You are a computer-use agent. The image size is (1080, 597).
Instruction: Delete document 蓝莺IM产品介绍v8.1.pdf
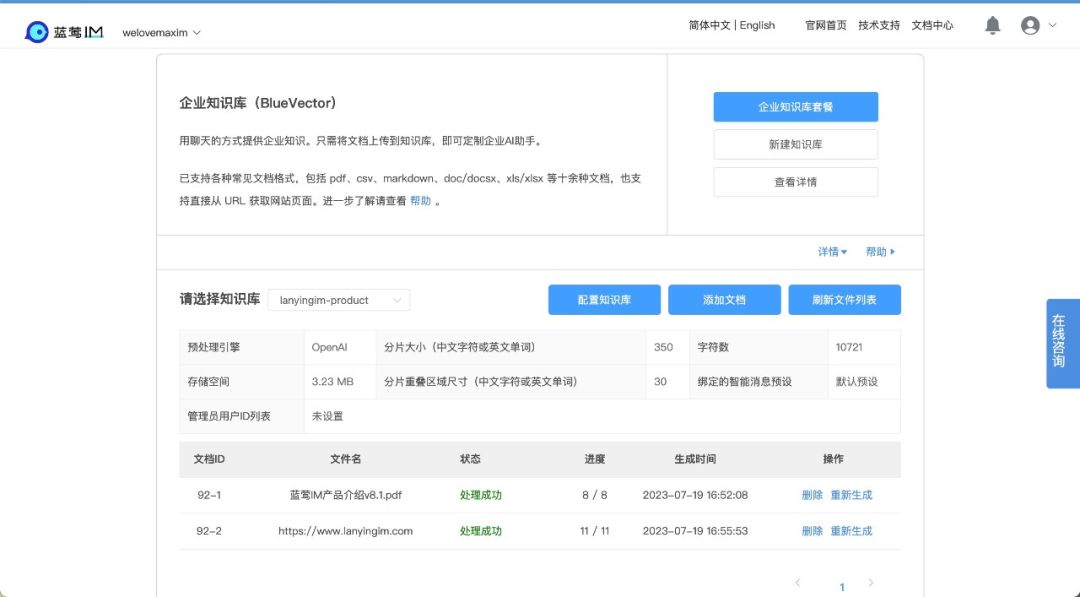[812, 494]
